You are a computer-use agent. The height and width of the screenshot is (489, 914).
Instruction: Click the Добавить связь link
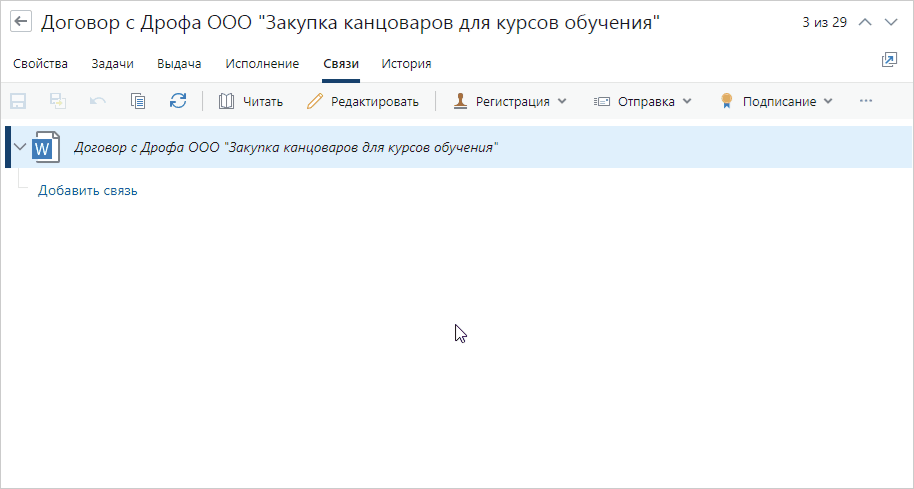tap(88, 190)
